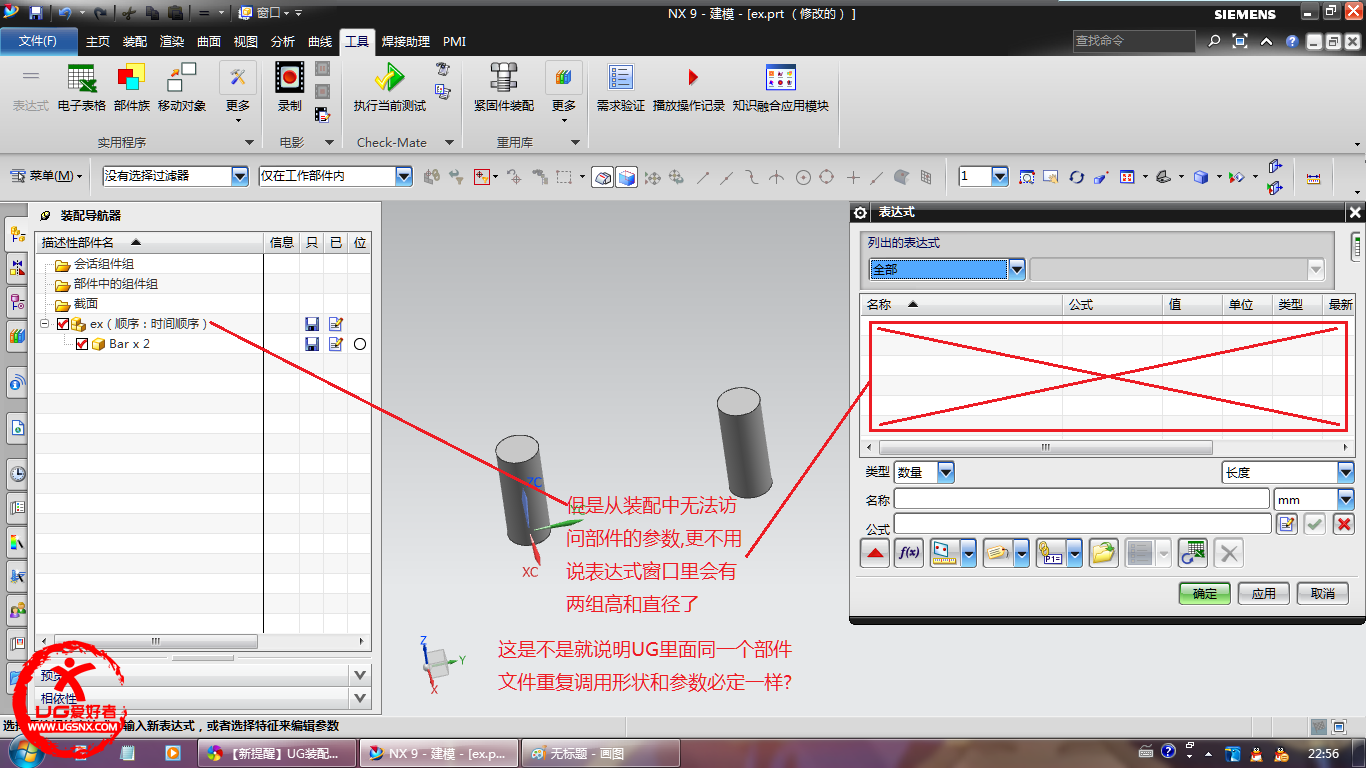The image size is (1366, 768).
Task: Open the 类型 数量 type dropdown
Action: tap(946, 472)
